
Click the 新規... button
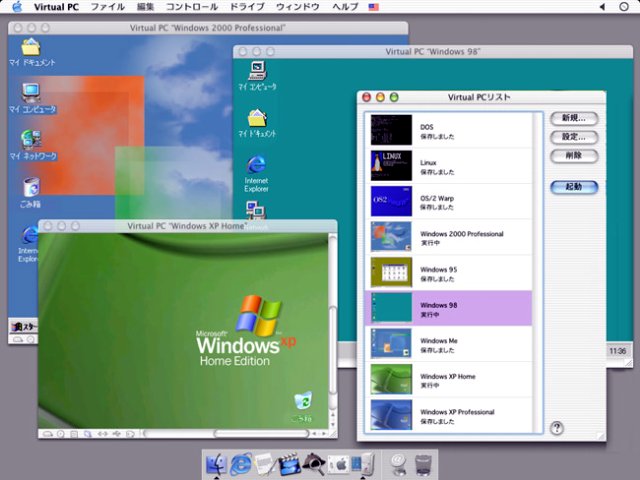[573, 118]
